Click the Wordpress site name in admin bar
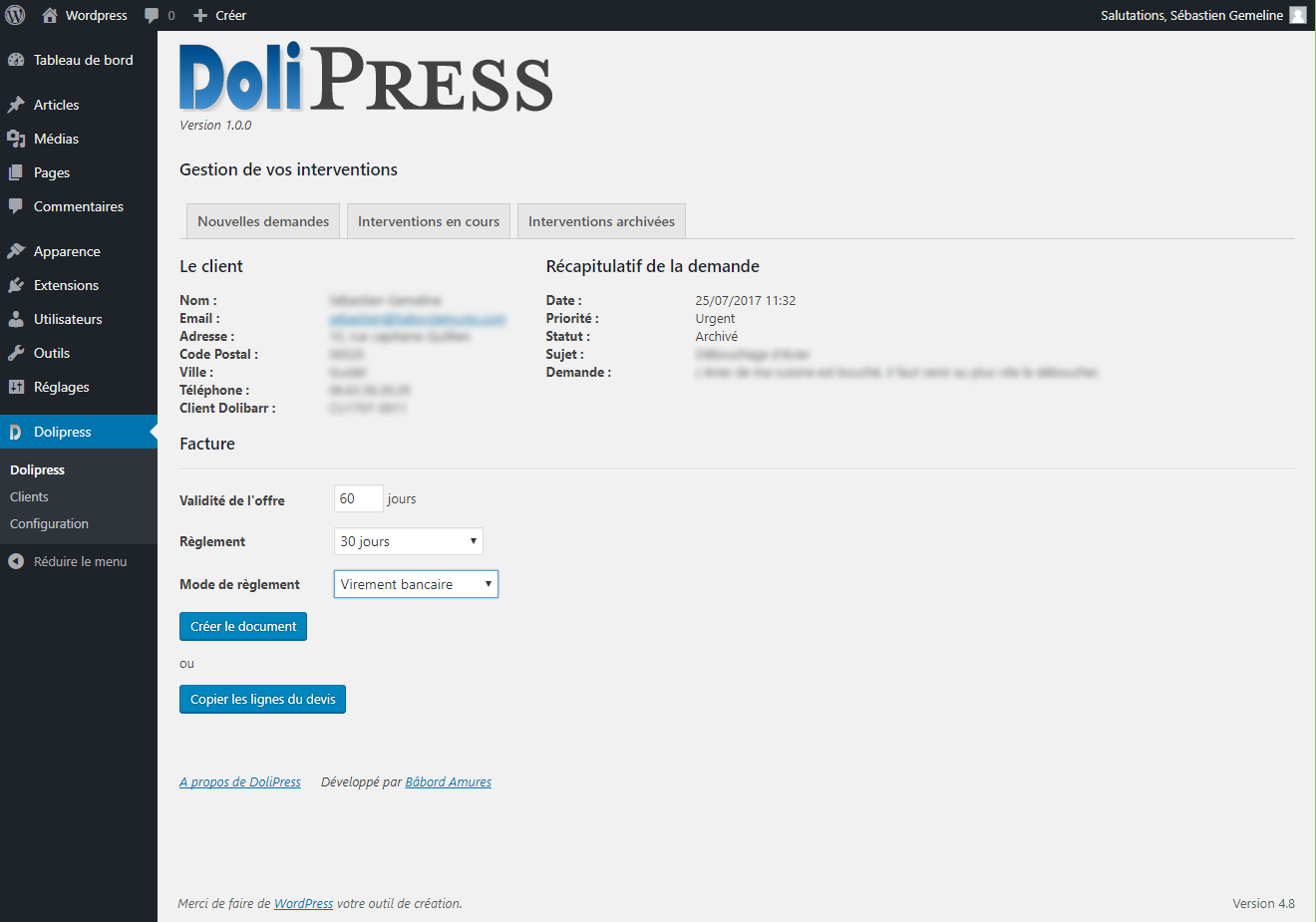Screen dimensions: 1316x922 pyautogui.click(x=96, y=15)
